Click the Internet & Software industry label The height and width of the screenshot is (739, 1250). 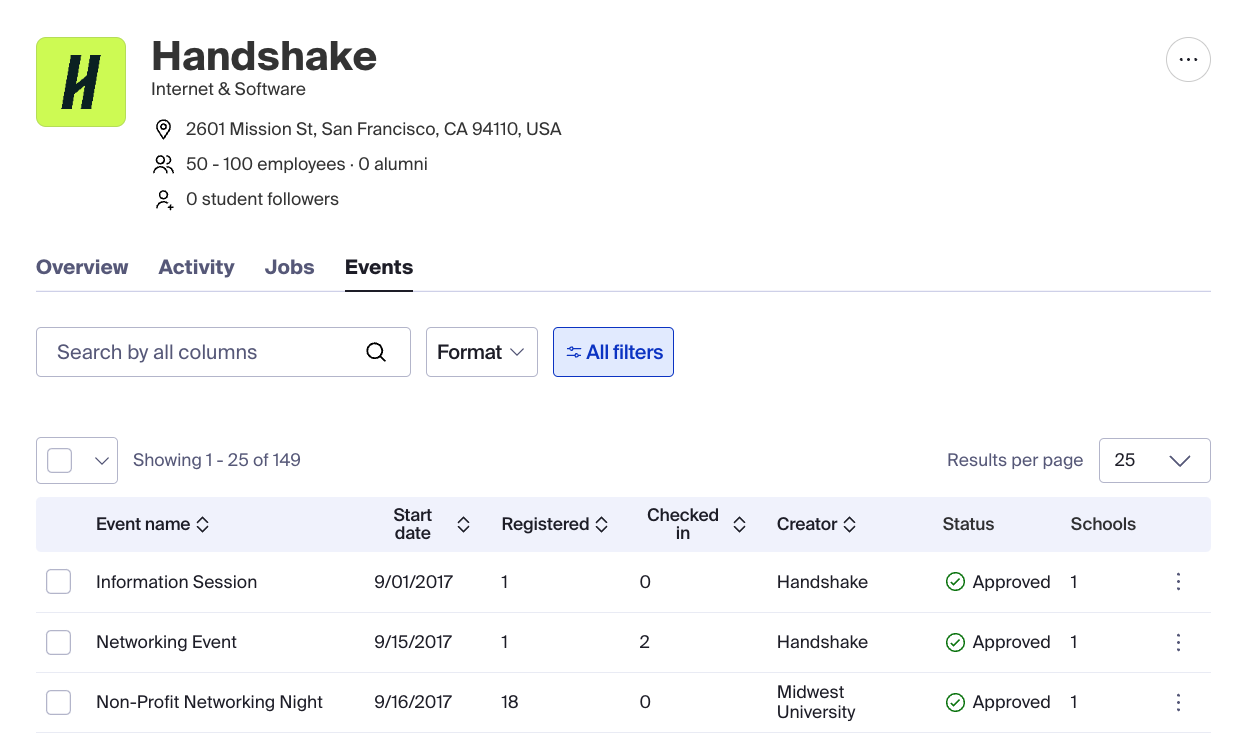229,89
